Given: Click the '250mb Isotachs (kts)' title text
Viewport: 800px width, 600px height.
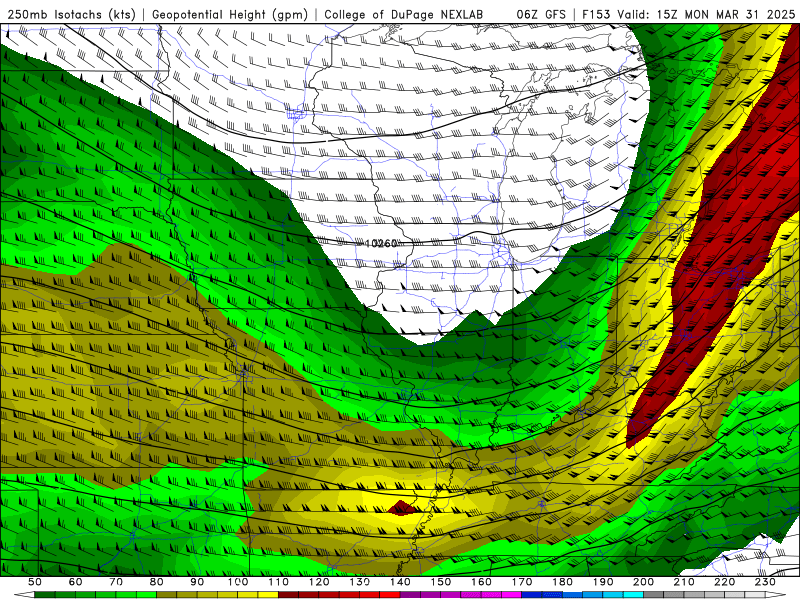Looking at the screenshot, I should (x=71, y=14).
